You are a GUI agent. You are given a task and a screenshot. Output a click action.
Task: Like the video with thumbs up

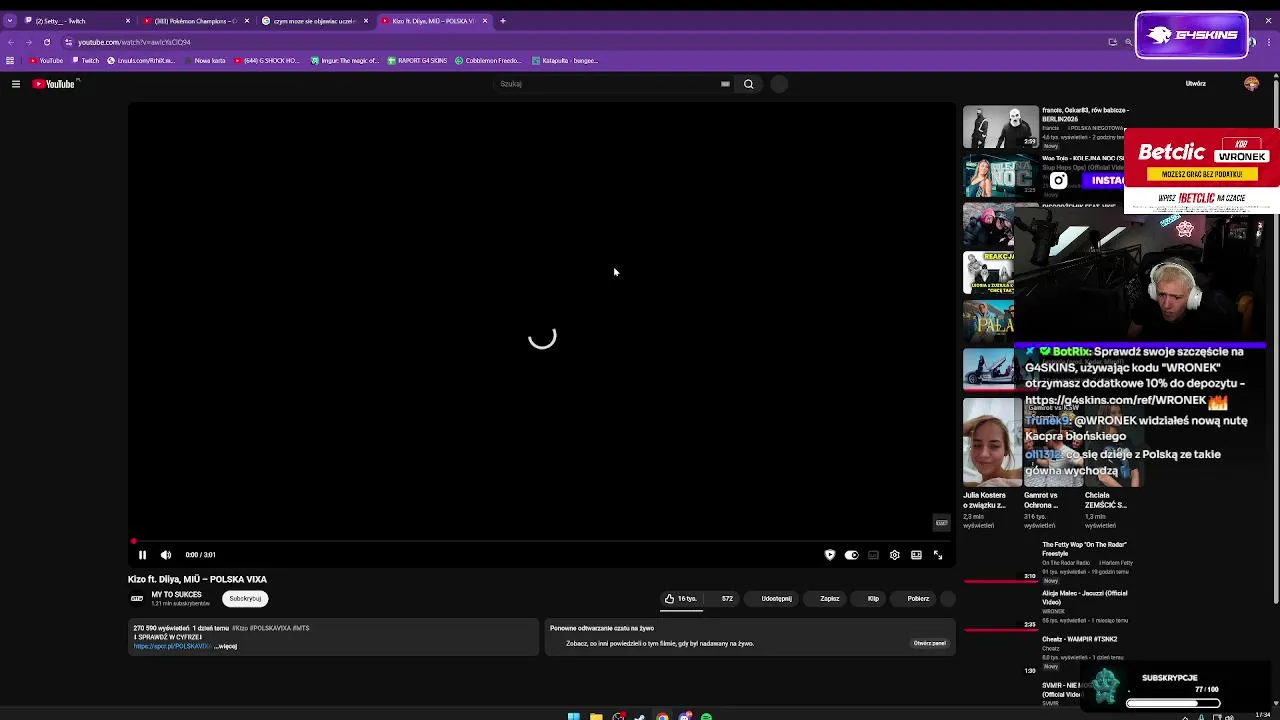(680, 599)
